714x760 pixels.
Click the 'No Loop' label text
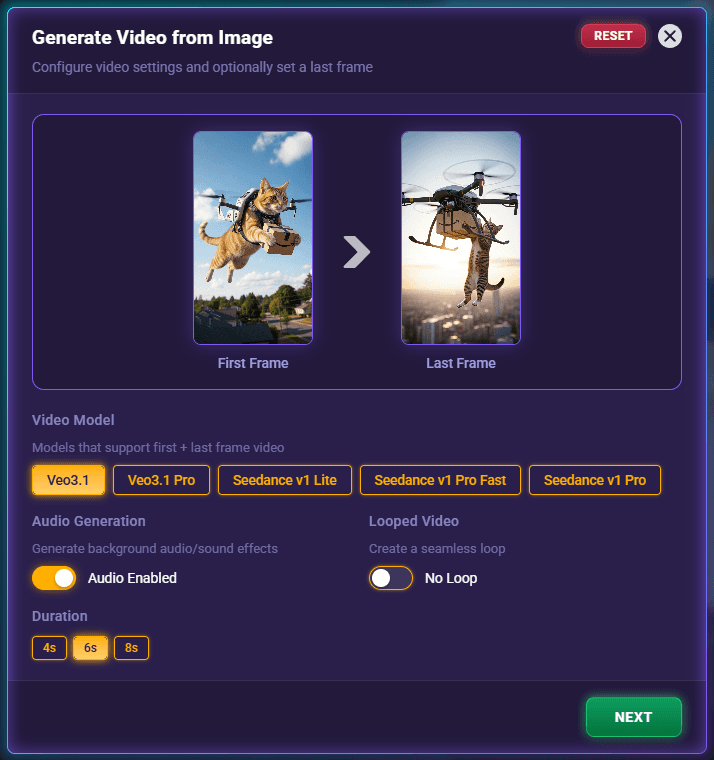click(x=451, y=578)
